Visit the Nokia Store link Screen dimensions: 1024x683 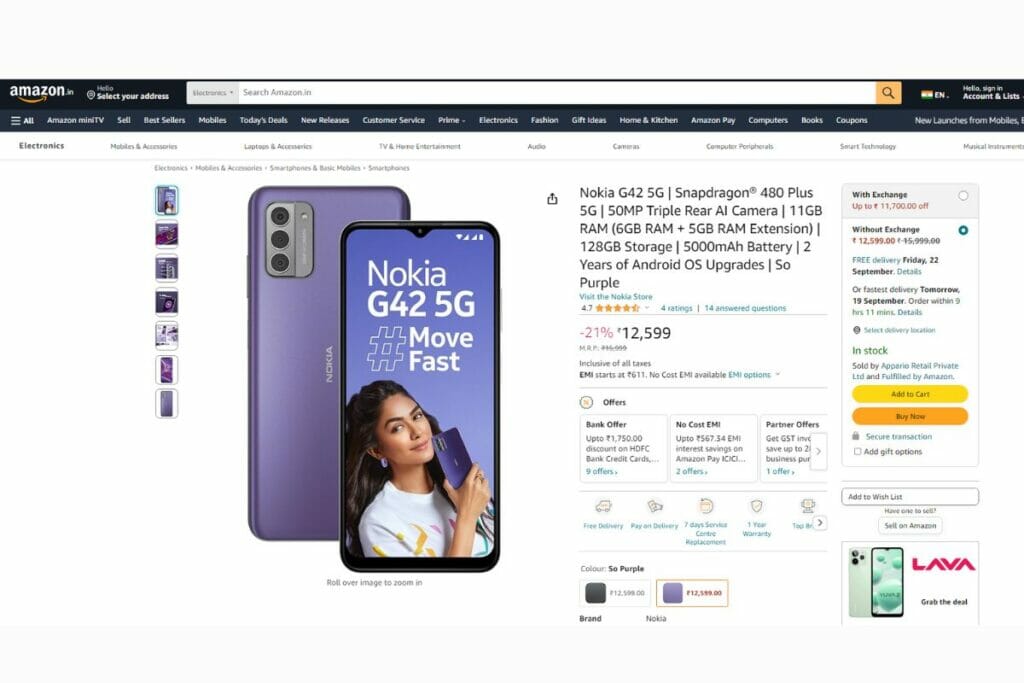pyautogui.click(x=615, y=296)
